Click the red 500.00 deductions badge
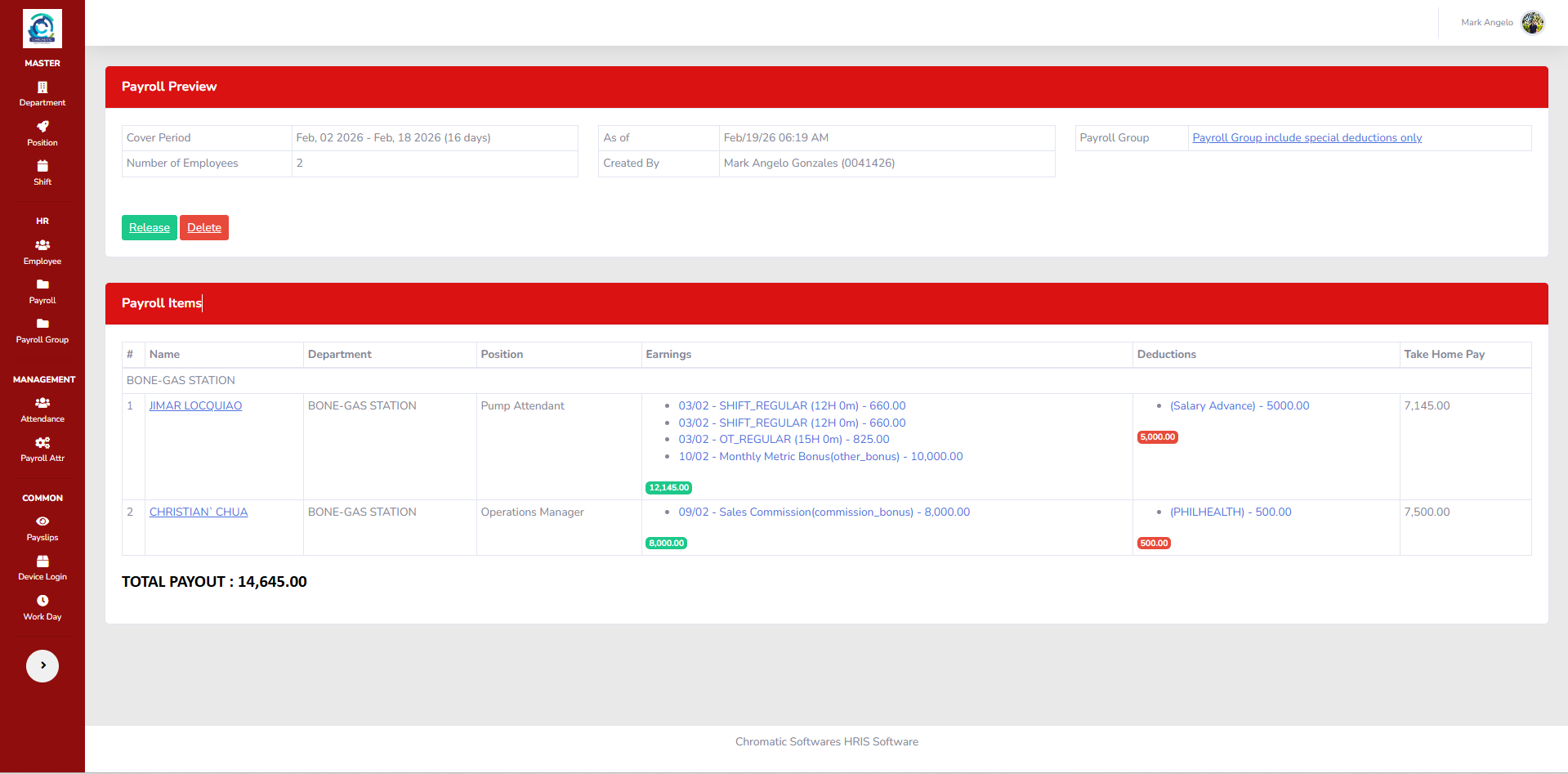1568x774 pixels. (x=1154, y=544)
